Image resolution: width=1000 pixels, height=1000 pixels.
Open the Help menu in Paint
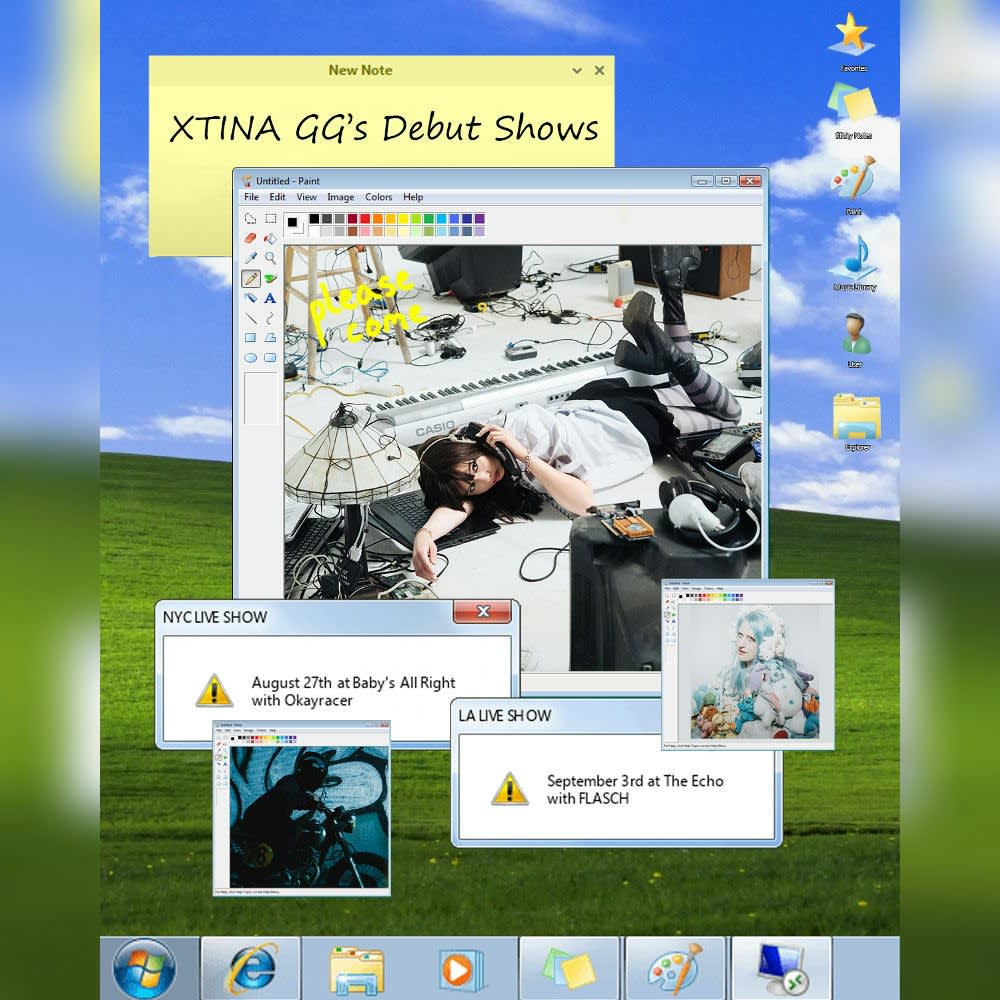[x=413, y=197]
